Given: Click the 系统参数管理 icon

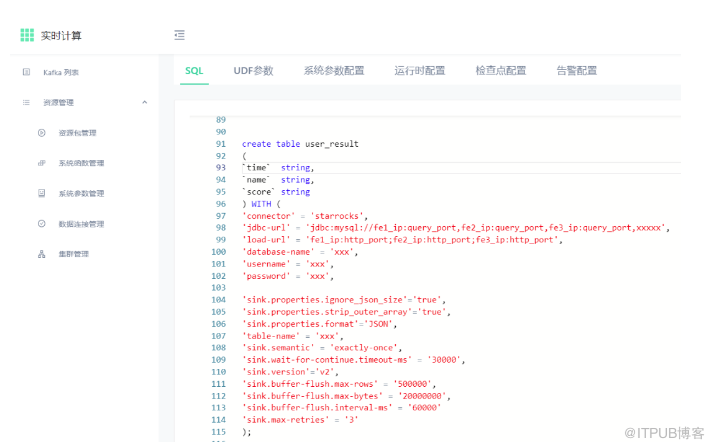Looking at the screenshot, I should click(x=41, y=193).
